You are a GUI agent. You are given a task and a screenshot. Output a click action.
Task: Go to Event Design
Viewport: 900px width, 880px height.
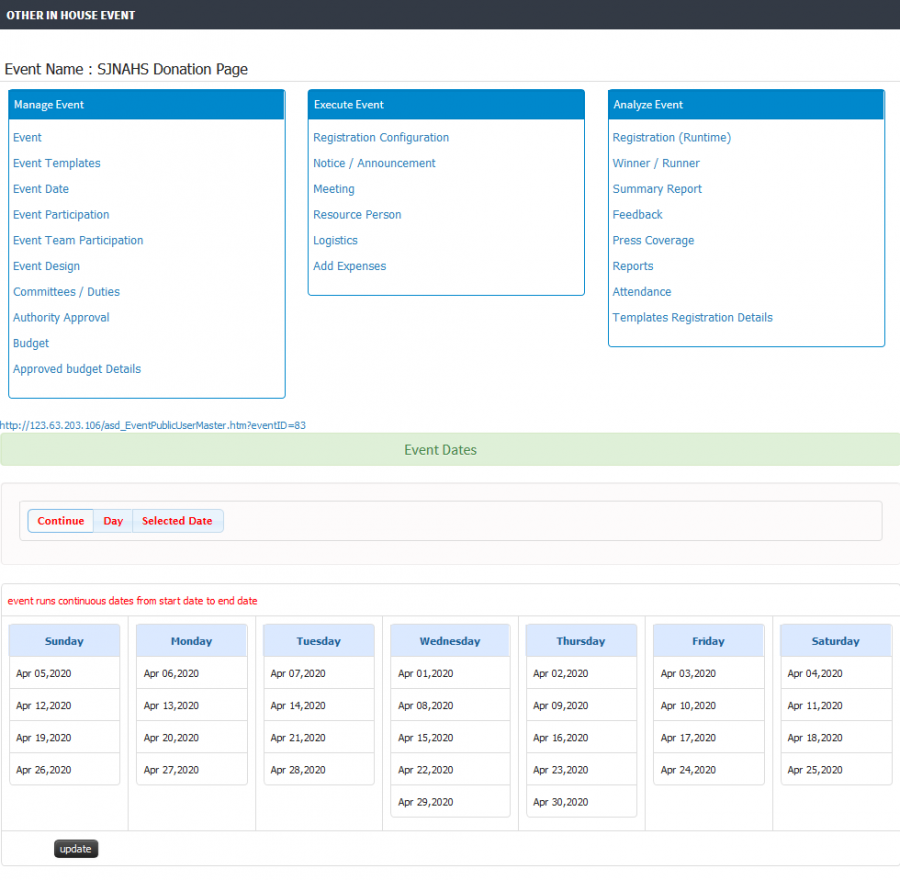pyautogui.click(x=46, y=266)
